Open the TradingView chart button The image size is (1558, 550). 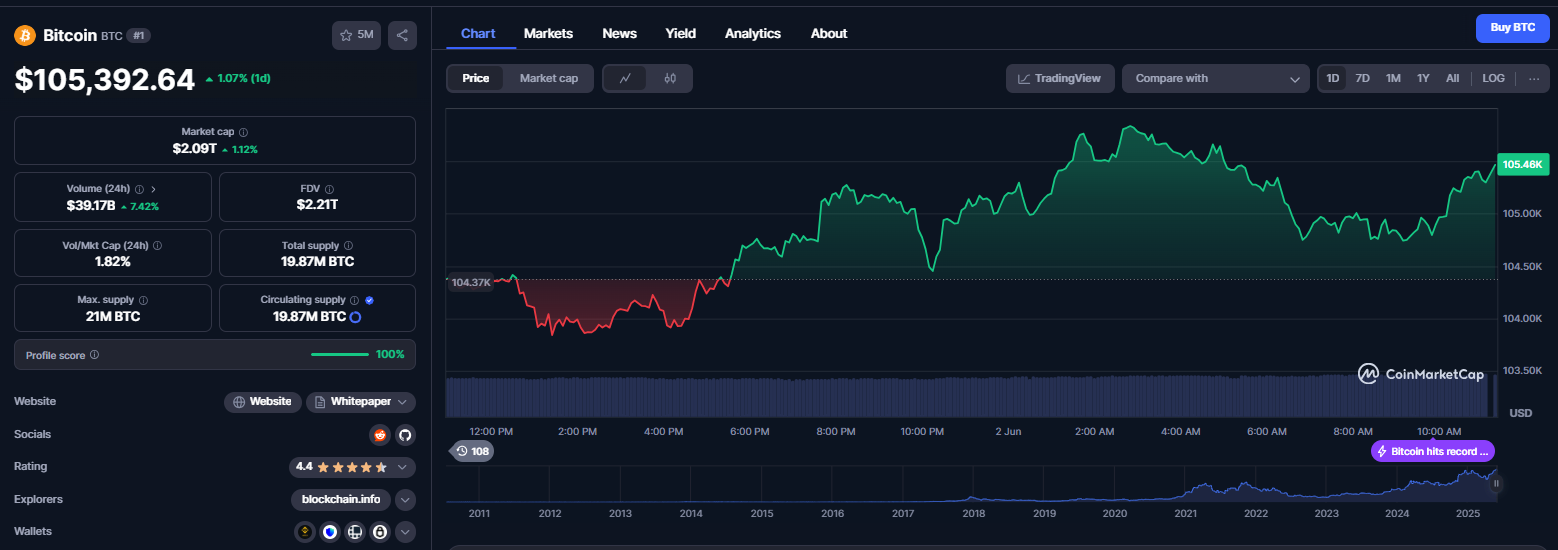point(1060,78)
